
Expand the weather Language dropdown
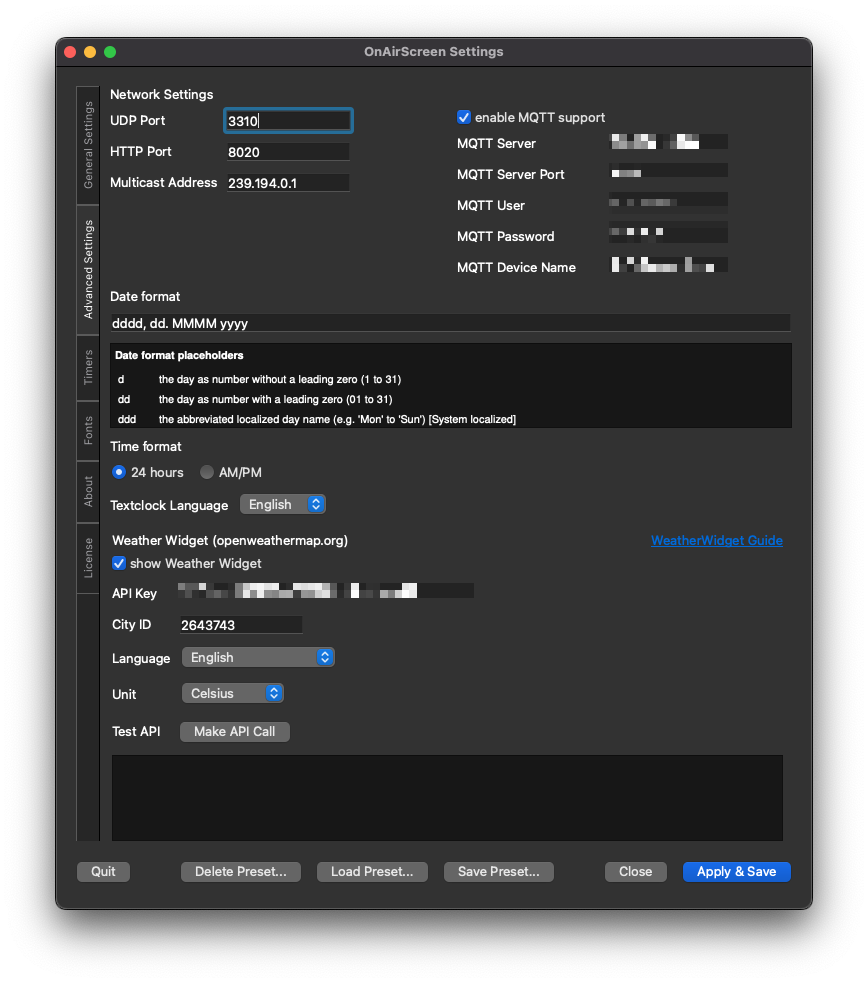258,658
